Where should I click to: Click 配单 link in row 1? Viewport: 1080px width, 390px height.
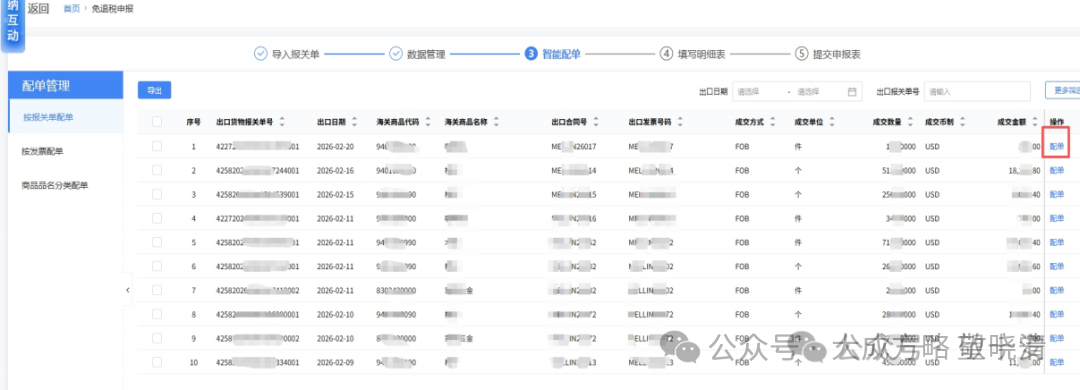pyautogui.click(x=1057, y=146)
